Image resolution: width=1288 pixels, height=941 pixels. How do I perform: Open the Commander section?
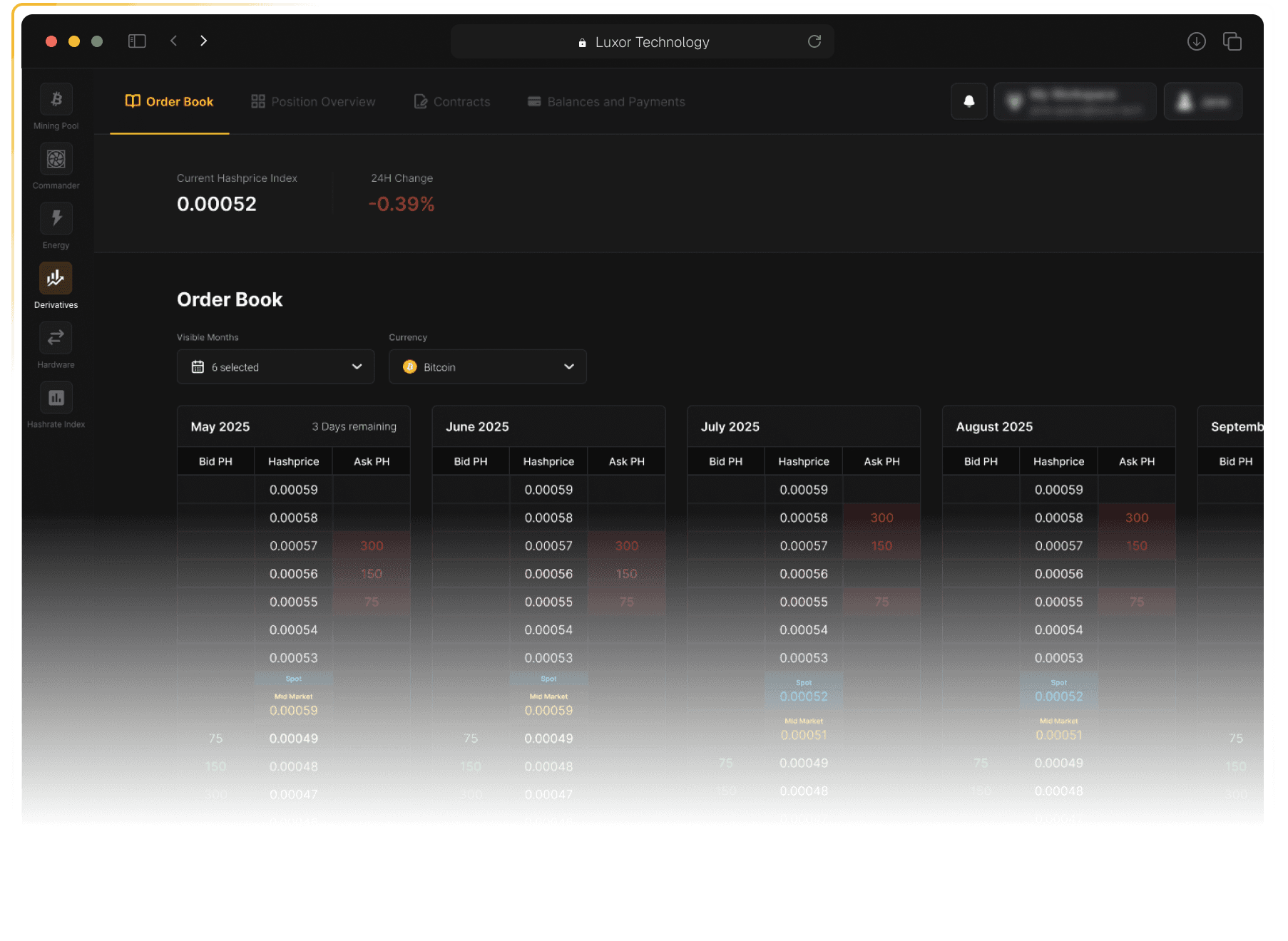(x=56, y=160)
